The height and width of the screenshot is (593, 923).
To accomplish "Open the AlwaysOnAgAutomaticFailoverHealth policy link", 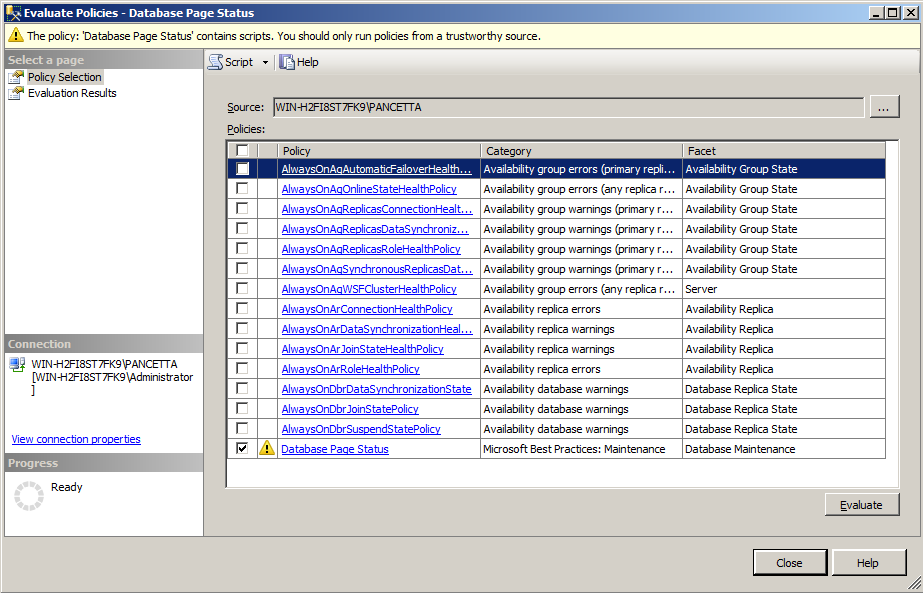I will click(376, 169).
